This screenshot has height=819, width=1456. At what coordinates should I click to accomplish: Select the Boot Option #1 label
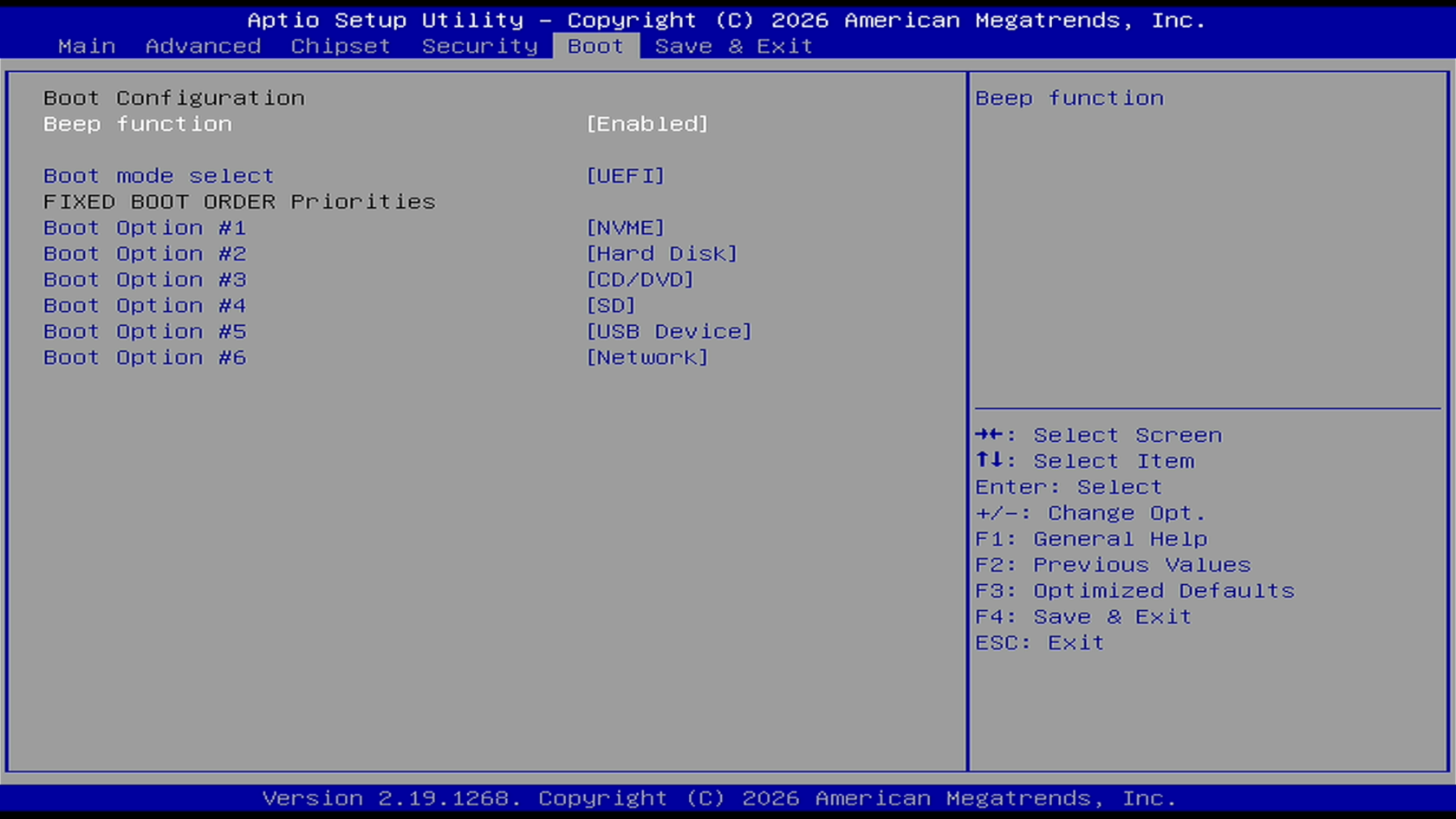(145, 228)
